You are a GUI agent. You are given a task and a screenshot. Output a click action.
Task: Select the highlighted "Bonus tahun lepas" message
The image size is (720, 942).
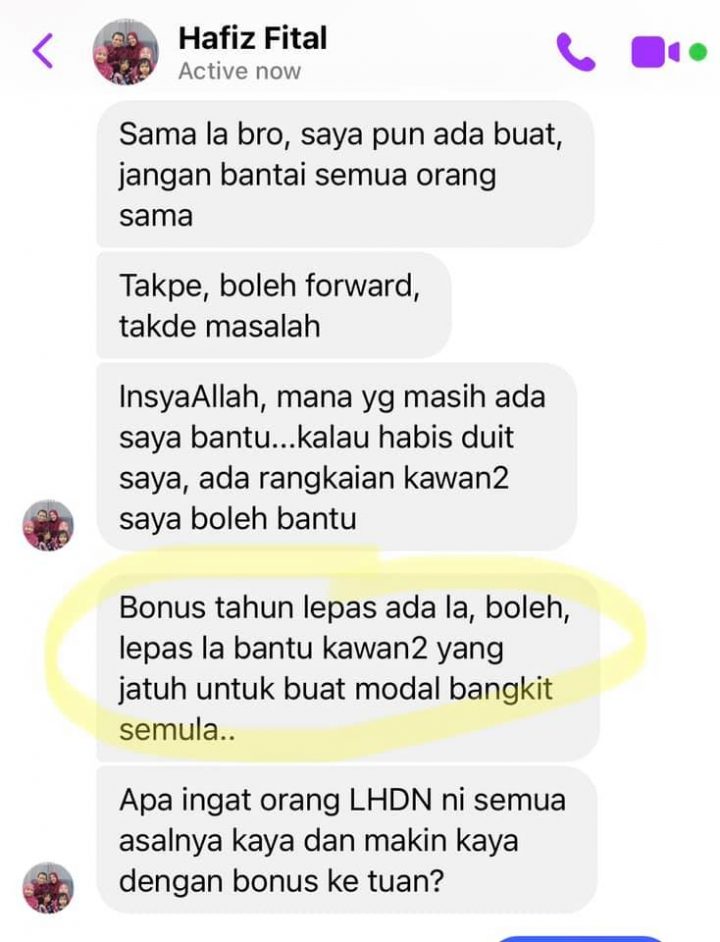point(347,668)
